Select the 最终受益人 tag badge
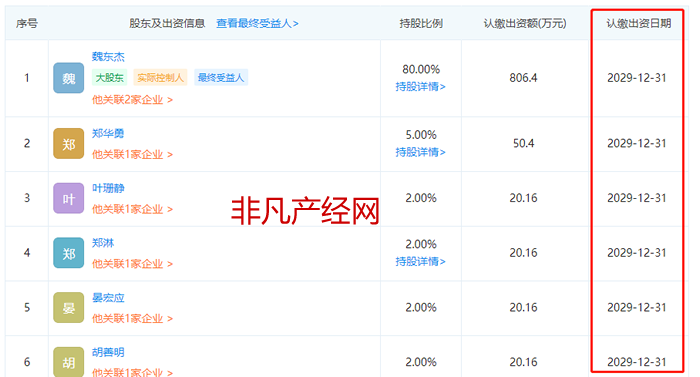The height and width of the screenshot is (377, 700). pos(221,78)
